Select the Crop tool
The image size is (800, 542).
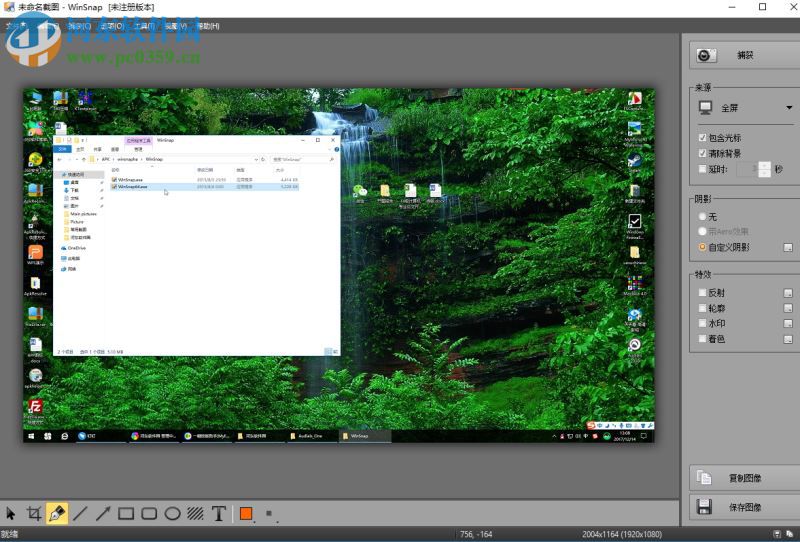pyautogui.click(x=34, y=514)
